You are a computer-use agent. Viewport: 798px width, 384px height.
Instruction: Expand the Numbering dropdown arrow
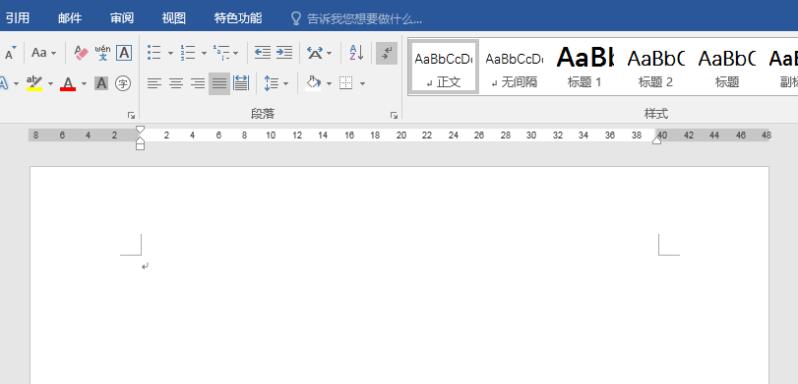click(204, 53)
